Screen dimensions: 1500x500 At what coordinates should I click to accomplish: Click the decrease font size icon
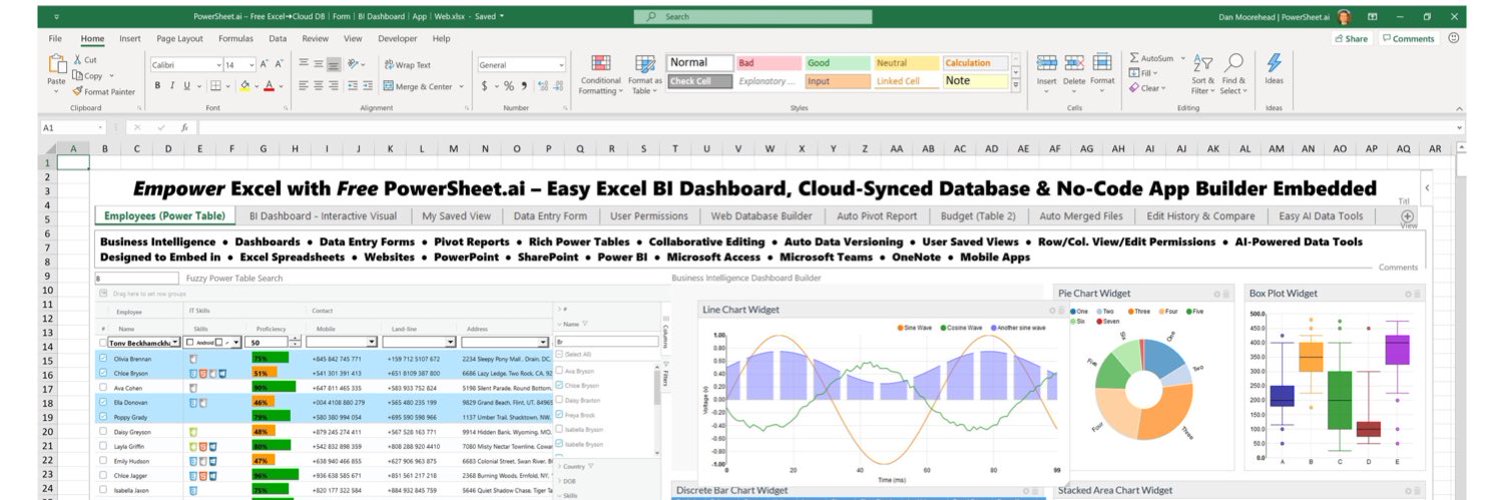coord(279,64)
